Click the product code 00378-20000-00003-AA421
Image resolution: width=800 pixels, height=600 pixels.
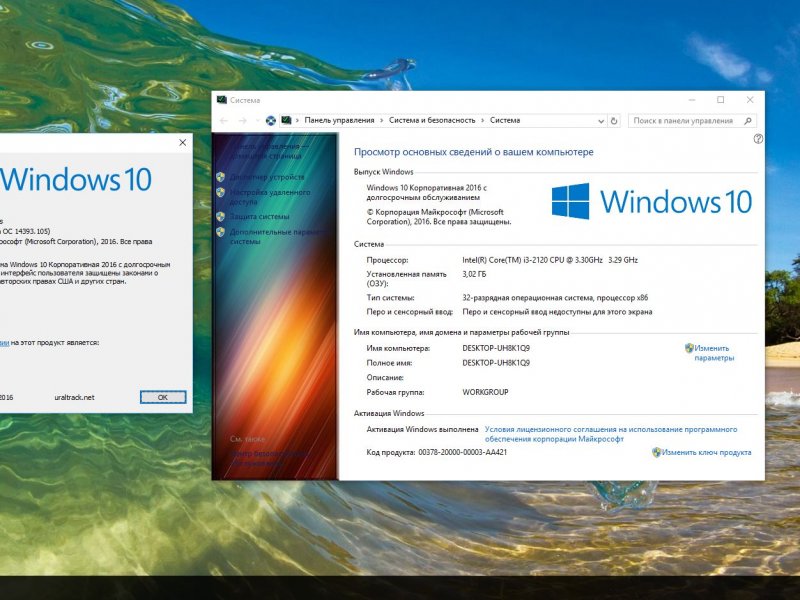point(463,453)
